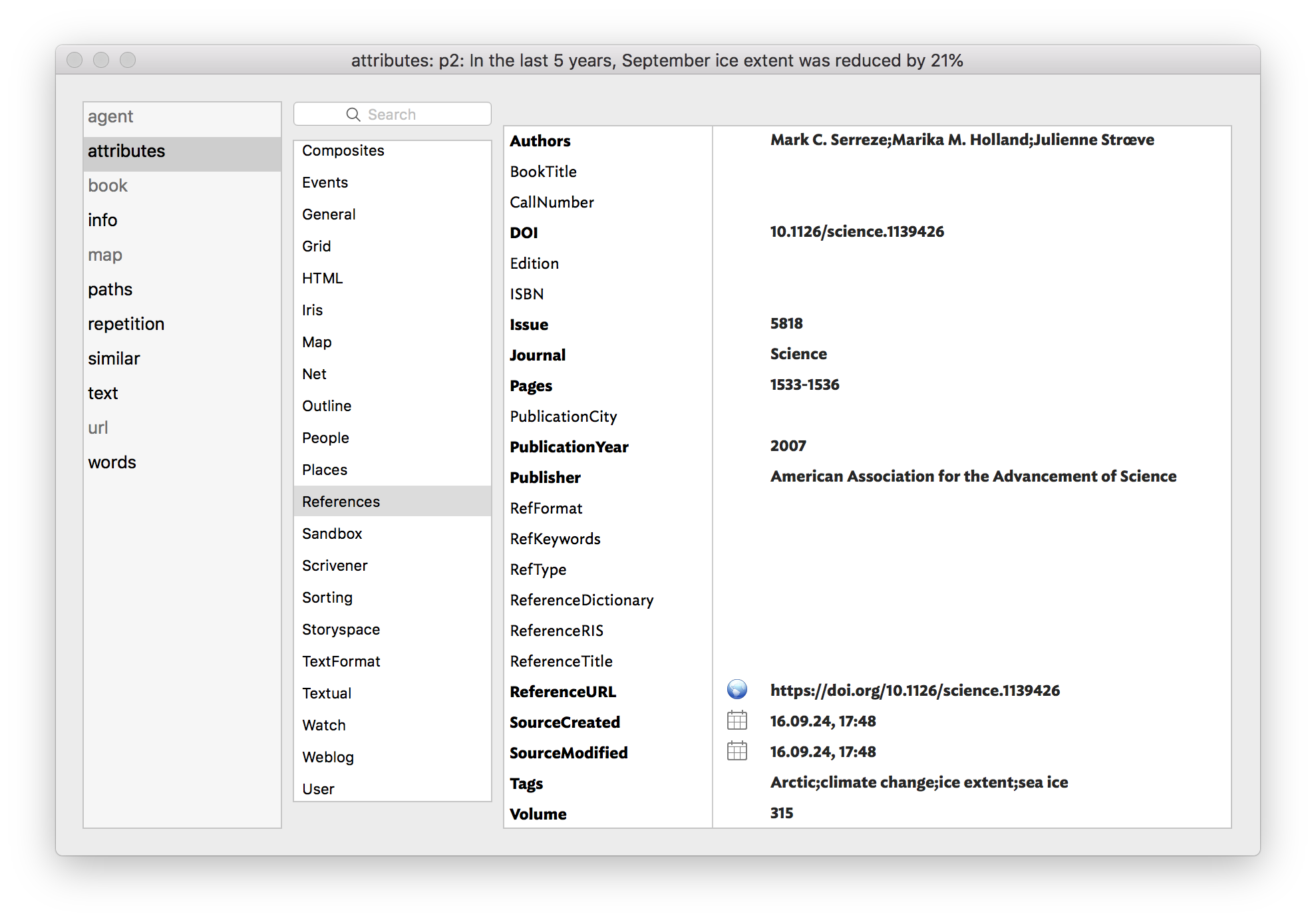Screen dimensions: 1316x922
Task: Open the words tab
Action: click(x=112, y=462)
